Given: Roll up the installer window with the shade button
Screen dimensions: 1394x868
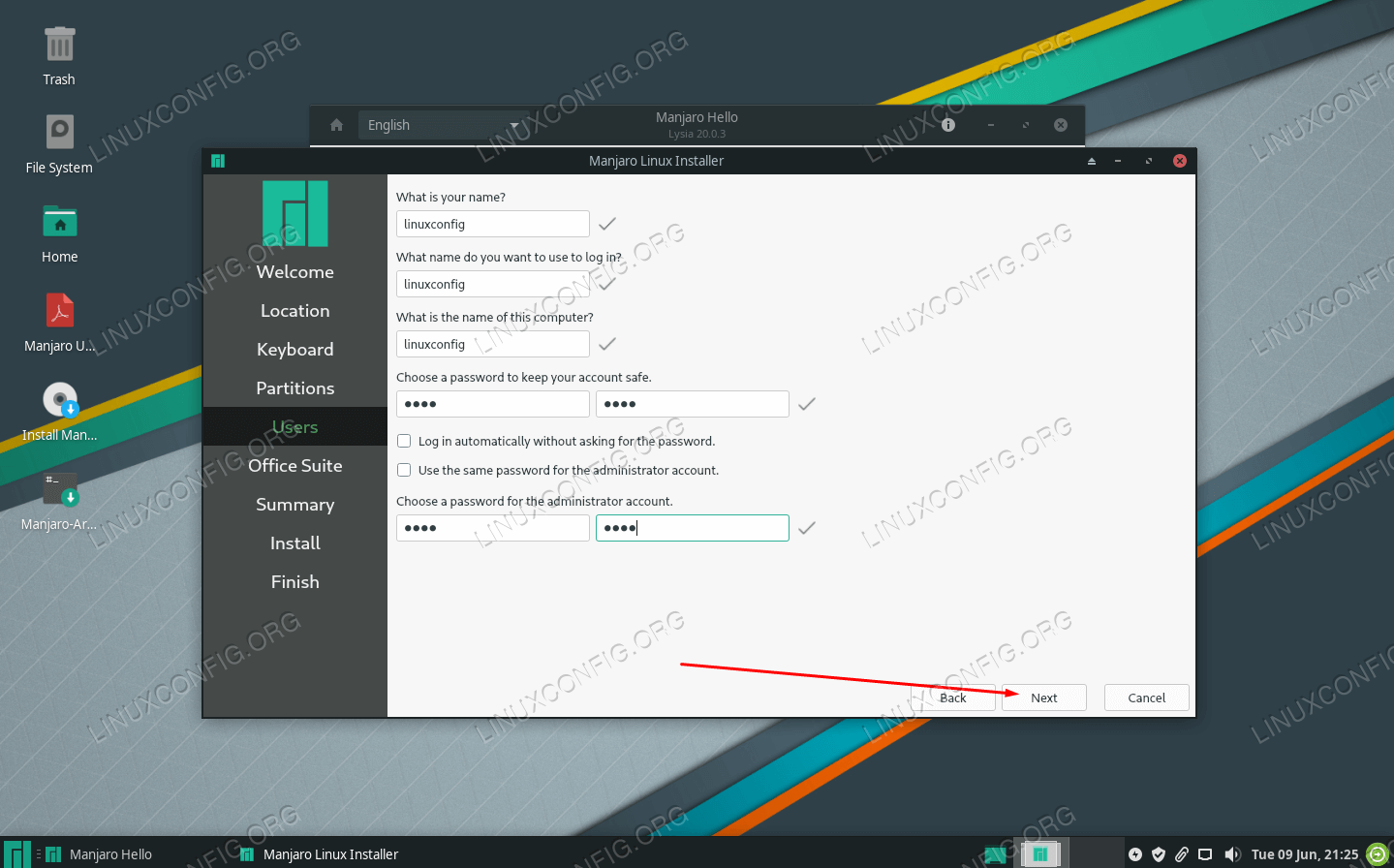Looking at the screenshot, I should (x=1092, y=161).
